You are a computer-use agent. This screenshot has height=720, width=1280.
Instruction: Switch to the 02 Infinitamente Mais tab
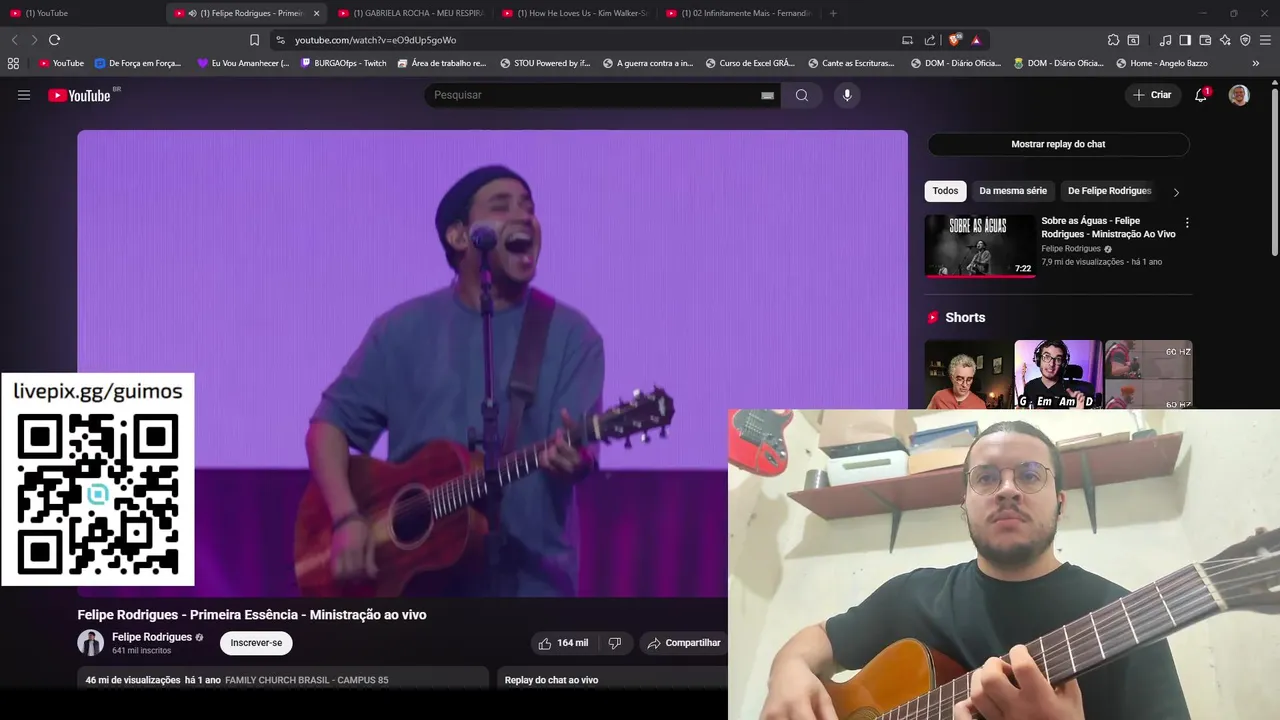(739, 13)
